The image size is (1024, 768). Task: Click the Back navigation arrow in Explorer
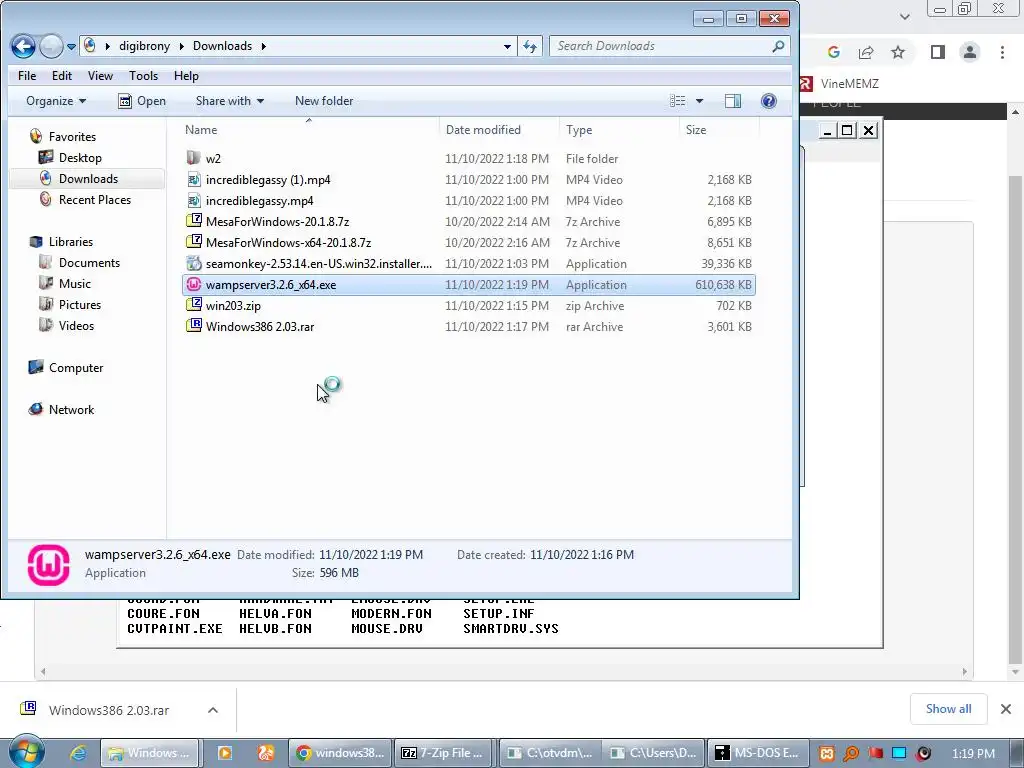[x=24, y=46]
